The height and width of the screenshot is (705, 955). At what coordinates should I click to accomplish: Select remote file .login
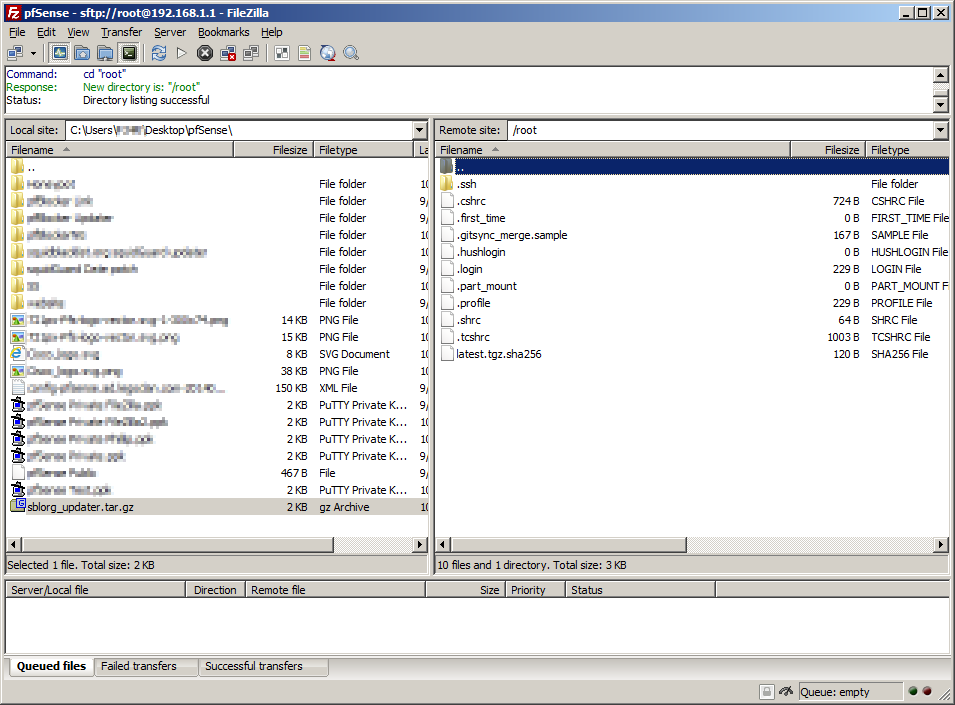click(x=469, y=269)
